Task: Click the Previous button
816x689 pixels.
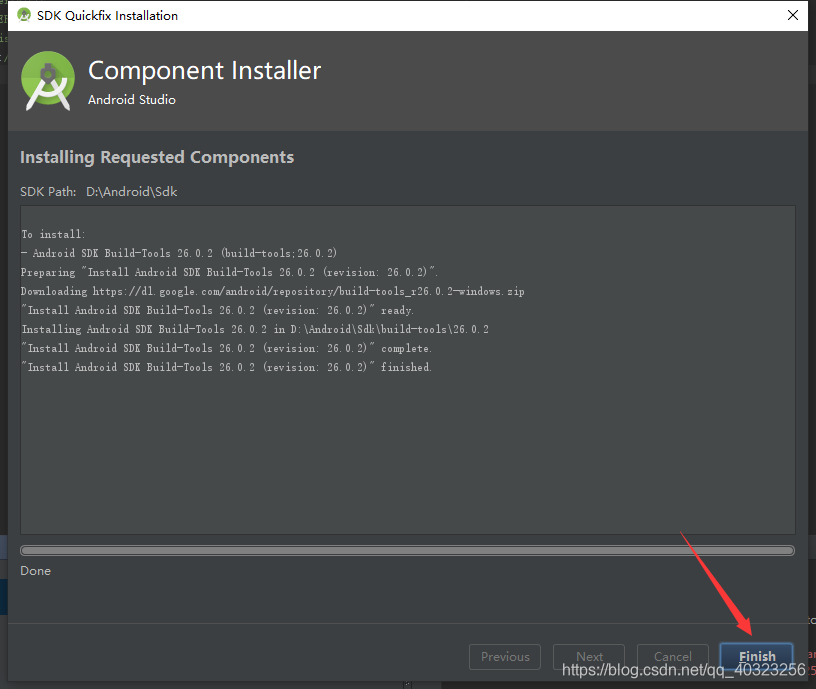Action: click(505, 656)
